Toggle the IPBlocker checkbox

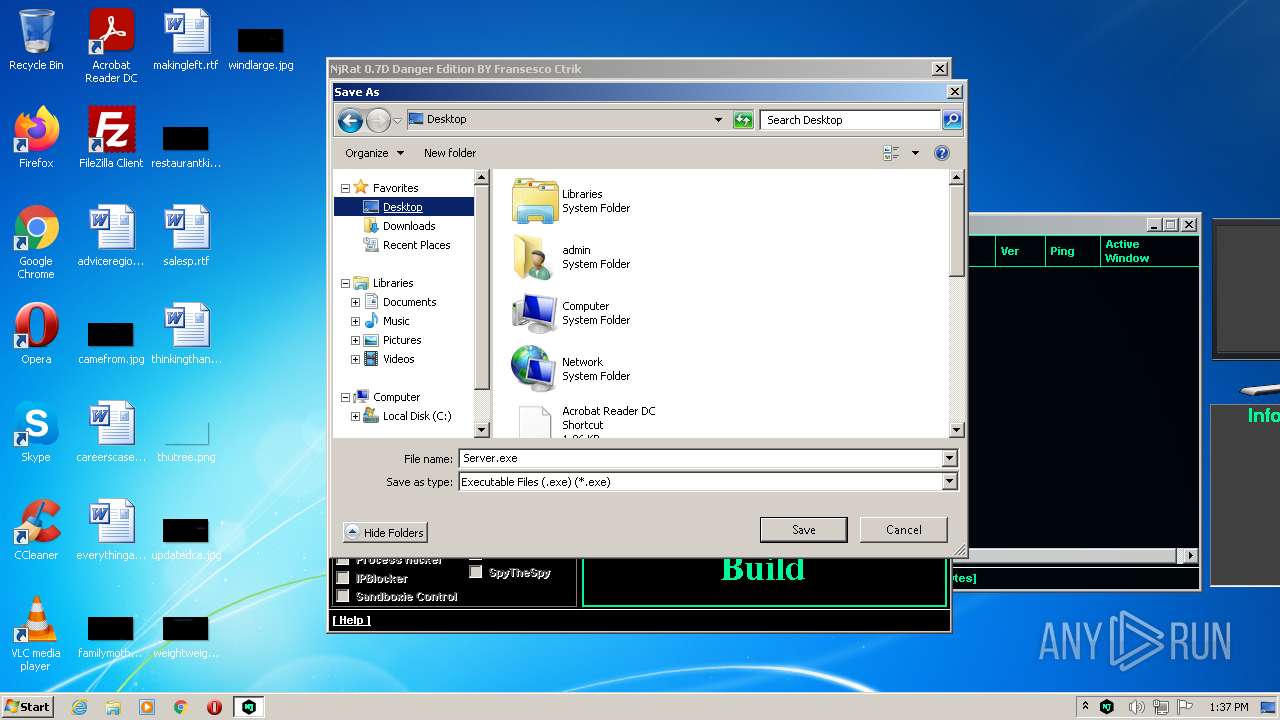point(343,578)
